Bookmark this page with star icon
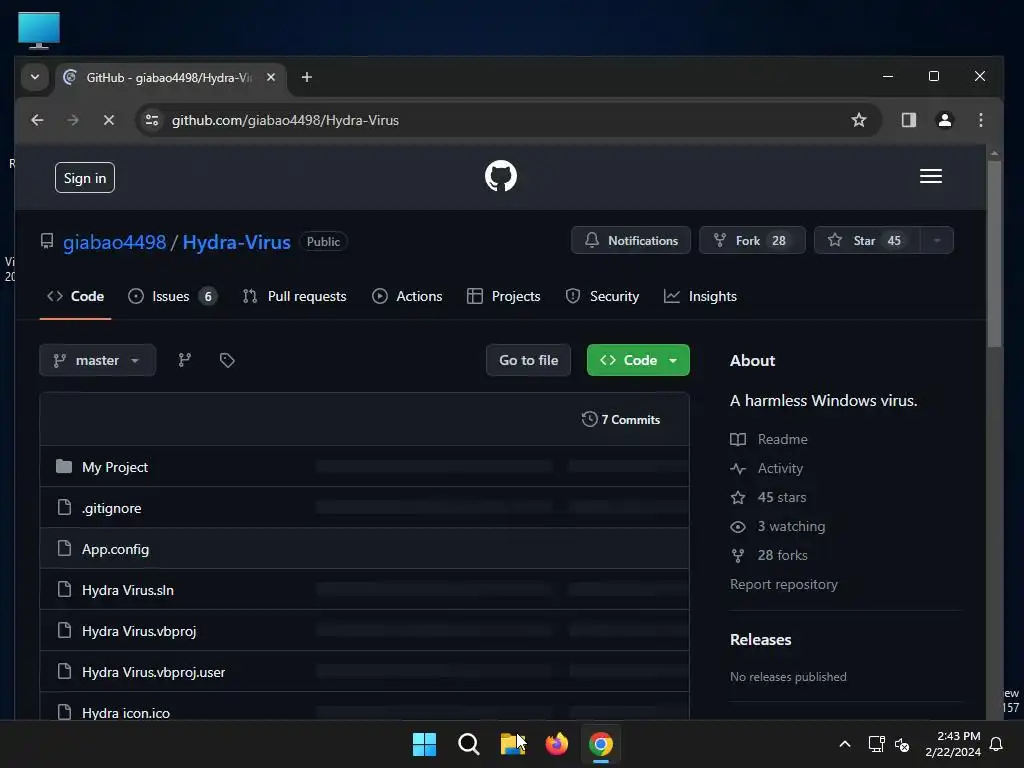1024x768 pixels. (x=859, y=120)
